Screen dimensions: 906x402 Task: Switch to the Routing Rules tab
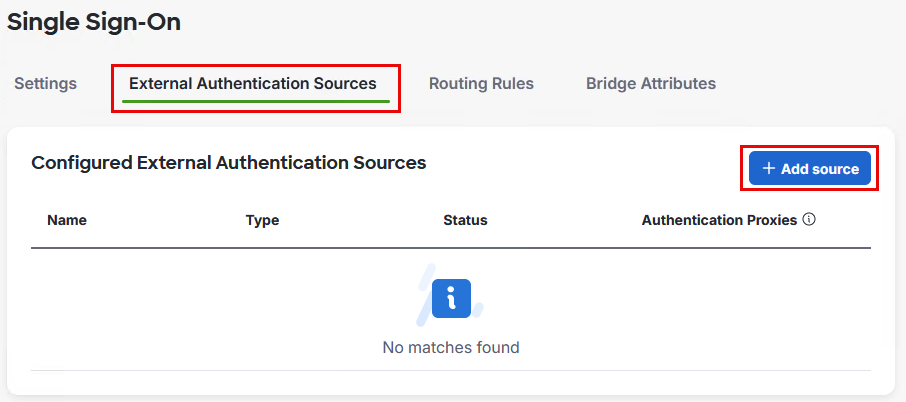481,84
